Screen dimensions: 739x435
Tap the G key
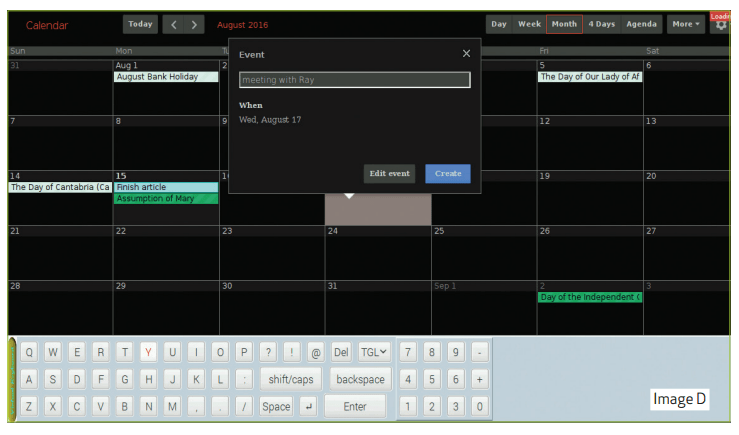point(124,379)
